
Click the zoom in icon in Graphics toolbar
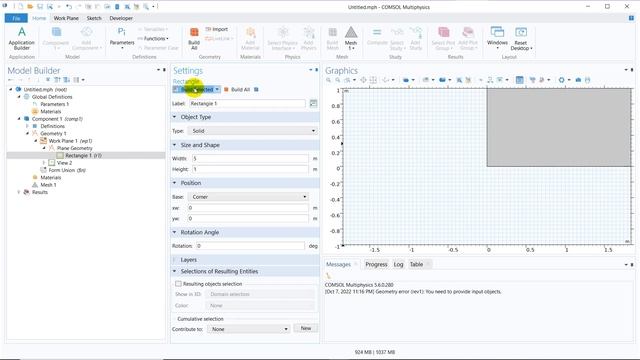coord(329,80)
